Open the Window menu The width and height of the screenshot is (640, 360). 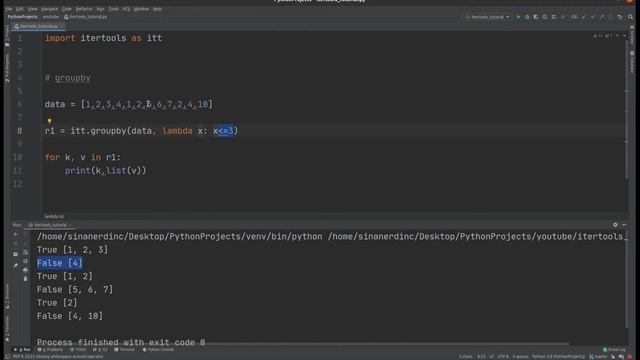(x=141, y=9)
